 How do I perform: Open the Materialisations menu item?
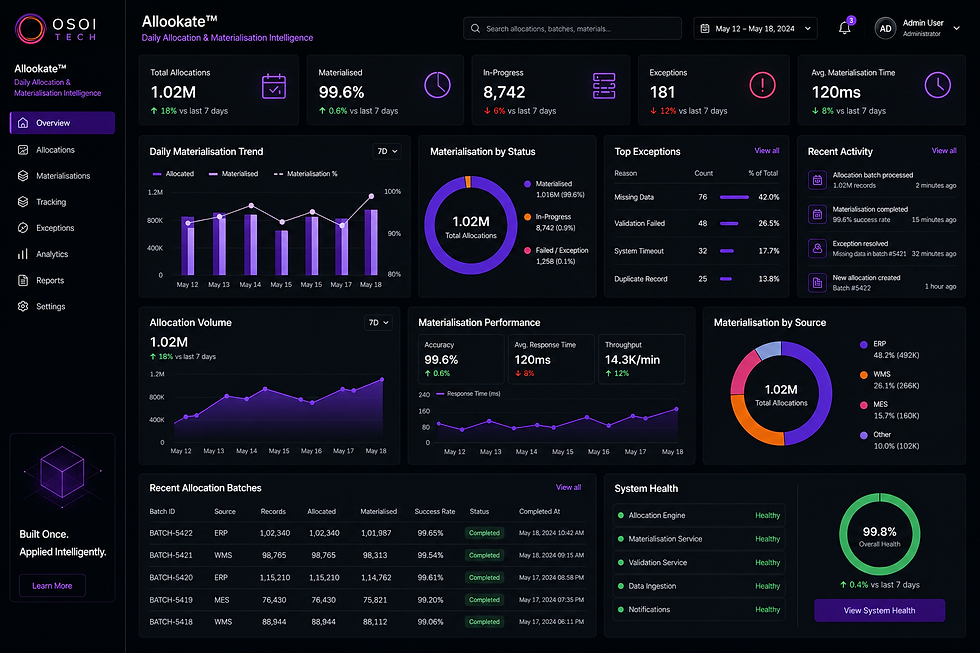pyautogui.click(x=62, y=176)
